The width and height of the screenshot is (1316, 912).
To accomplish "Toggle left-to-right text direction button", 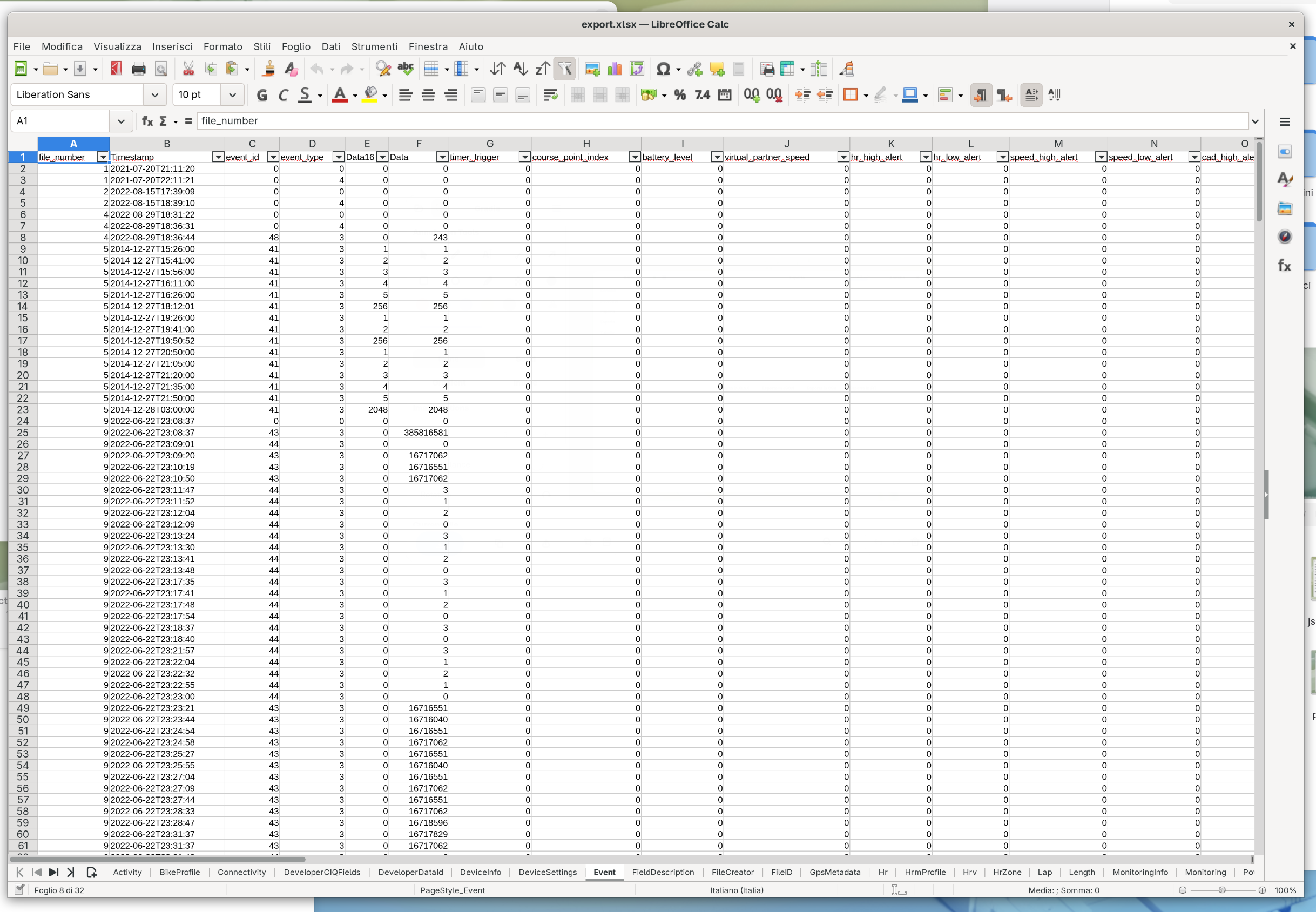I will tap(981, 95).
